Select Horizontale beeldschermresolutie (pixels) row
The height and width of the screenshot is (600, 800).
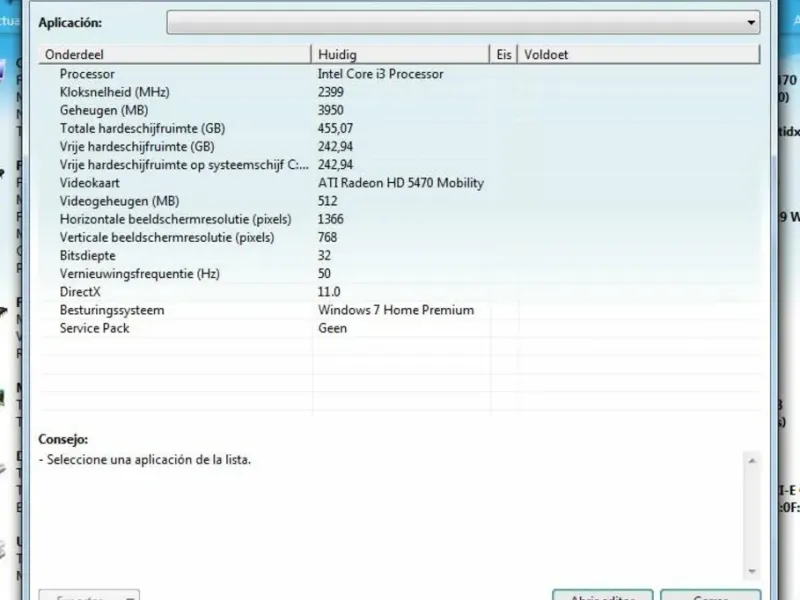point(399,219)
